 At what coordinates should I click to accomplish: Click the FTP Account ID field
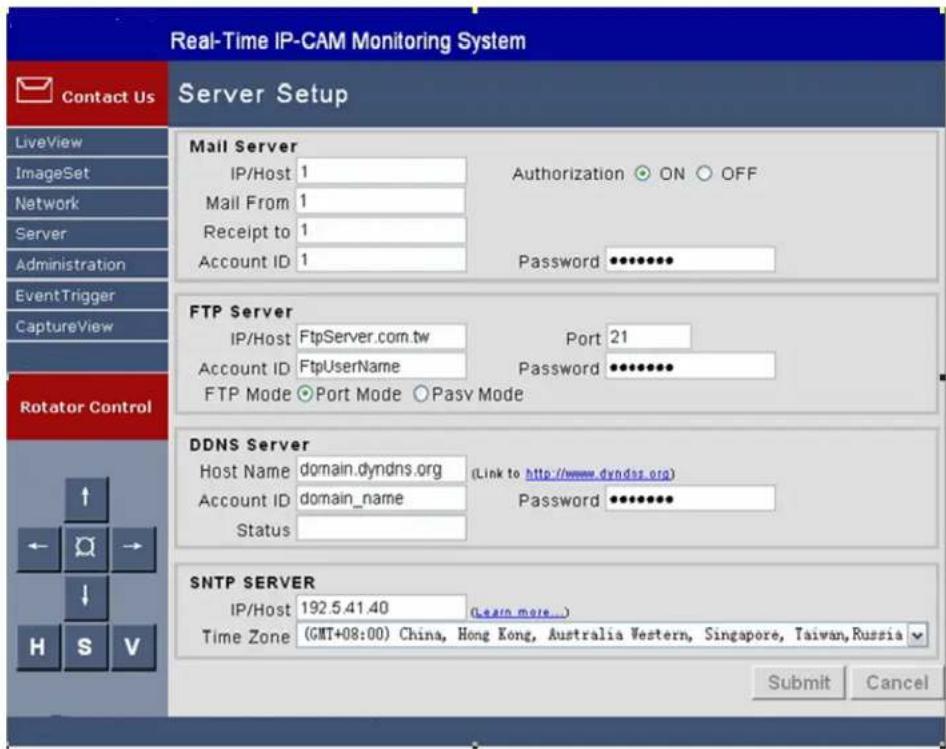381,366
